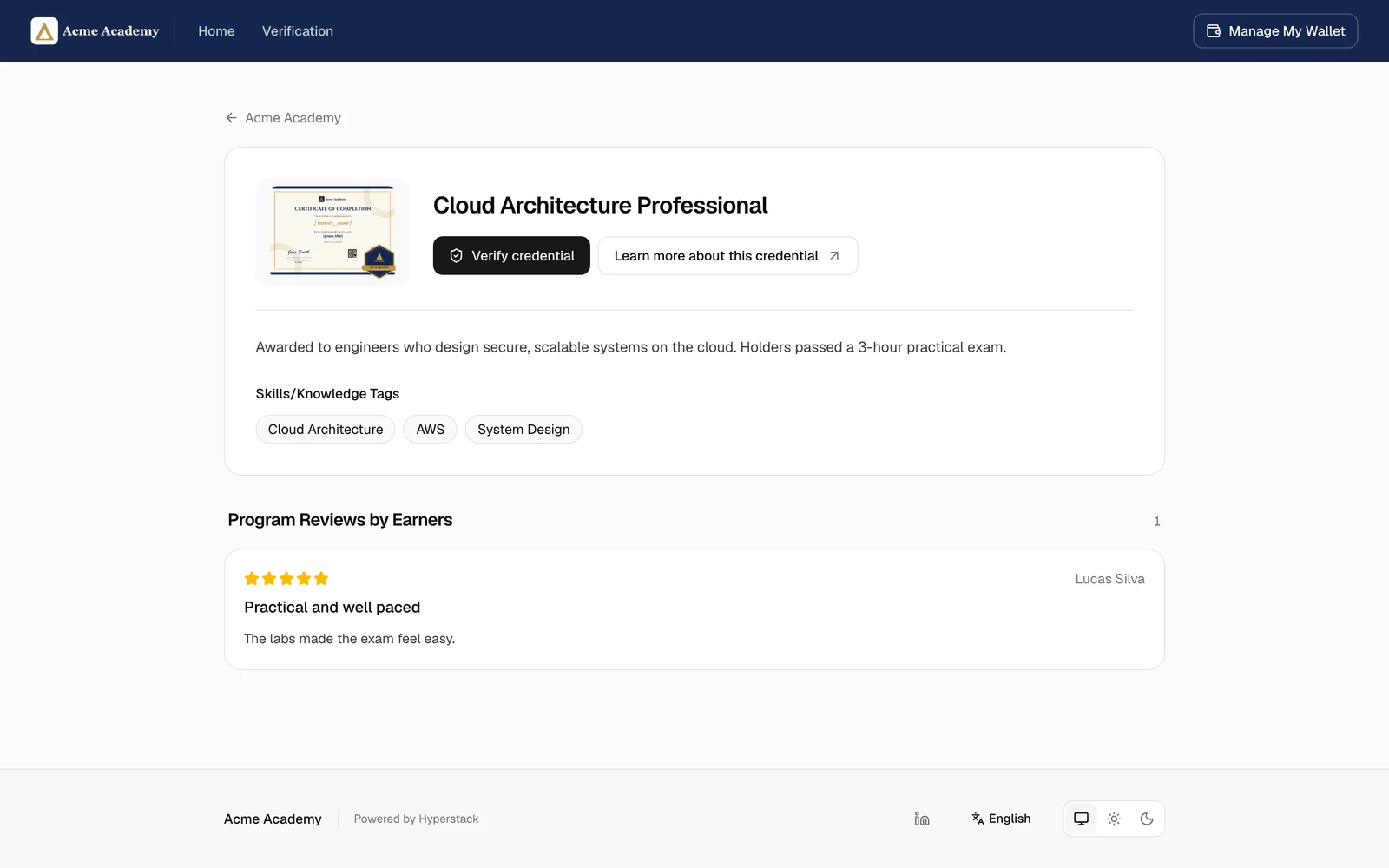Select the Cloud Architecture tag
This screenshot has height=868, width=1389.
tap(326, 430)
